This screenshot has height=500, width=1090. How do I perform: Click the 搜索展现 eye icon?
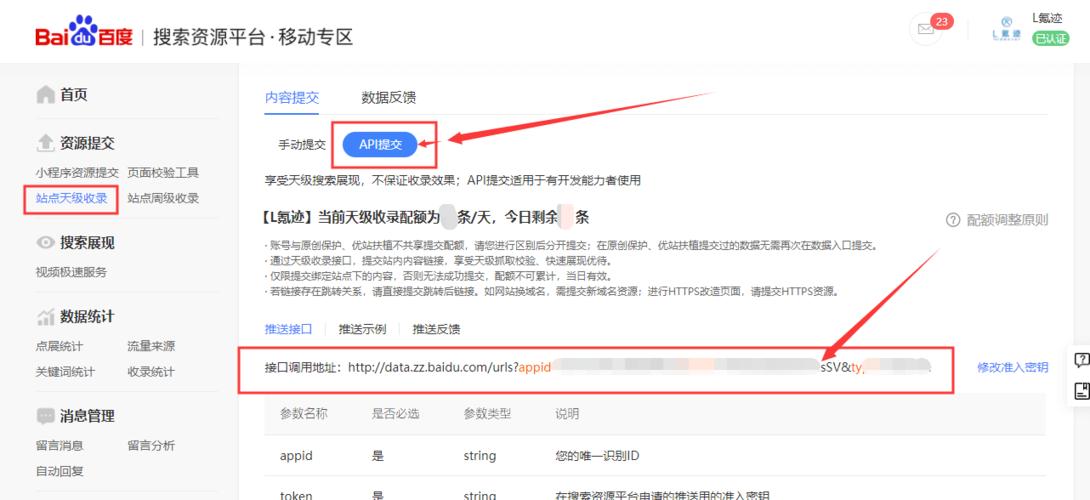click(45, 243)
